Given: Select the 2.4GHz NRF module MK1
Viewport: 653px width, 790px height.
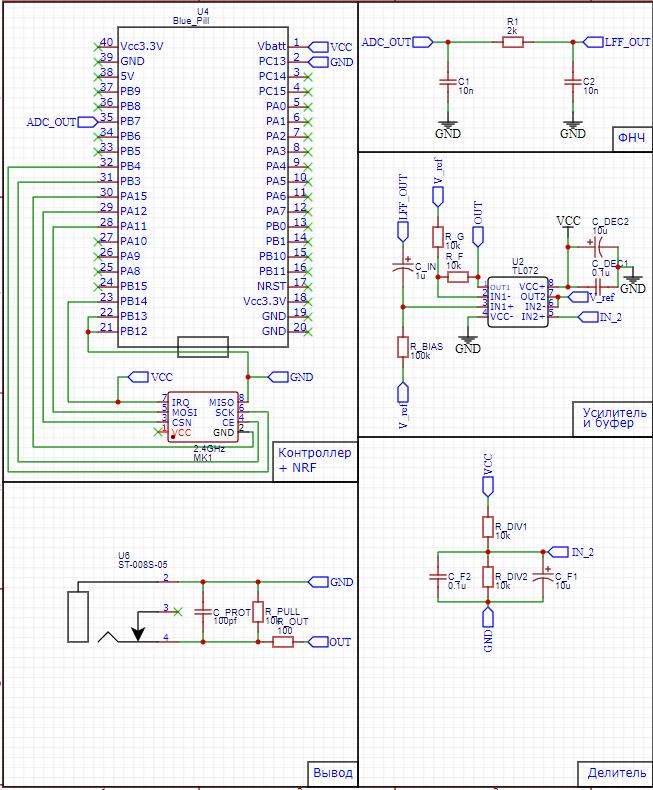Looking at the screenshot, I should [x=203, y=417].
